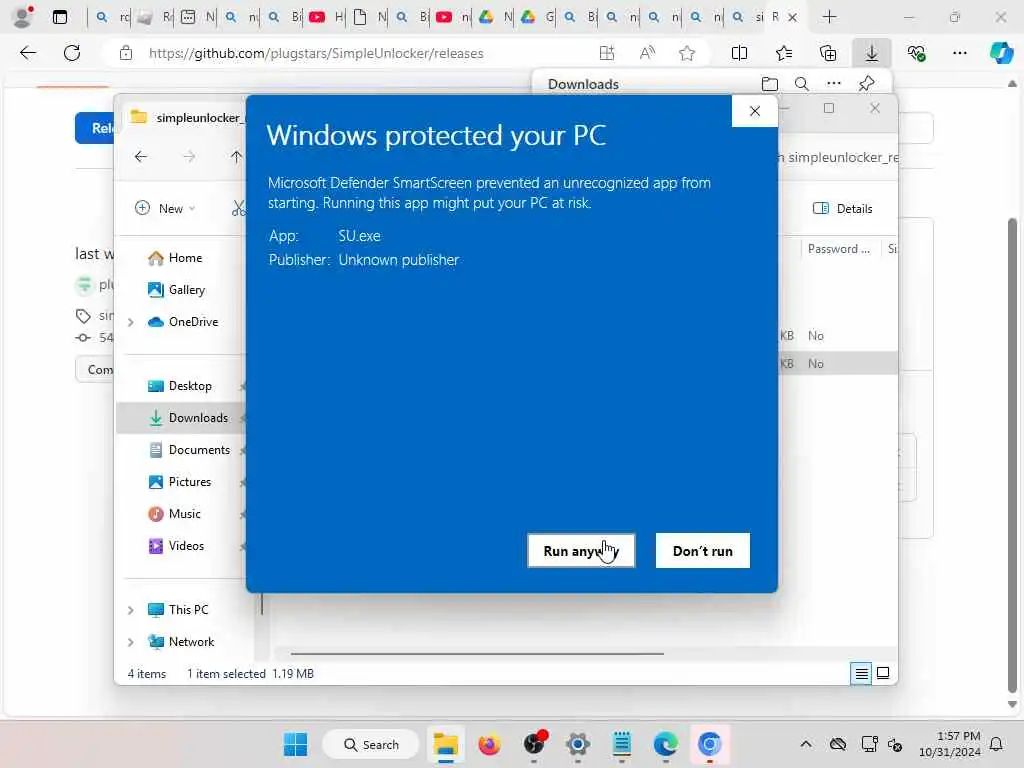Go forward in File Explorer
1024x768 pixels.
189,156
